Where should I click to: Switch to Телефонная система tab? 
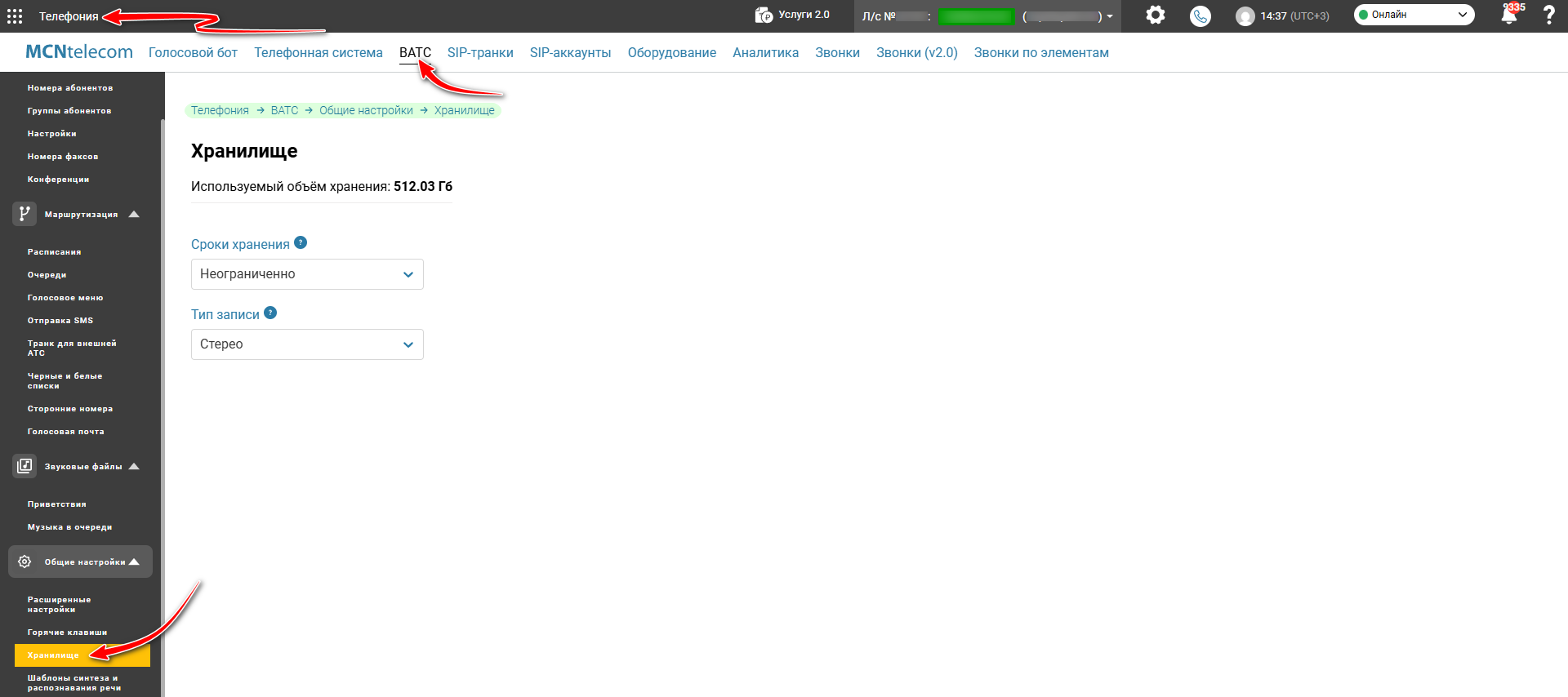tap(318, 52)
